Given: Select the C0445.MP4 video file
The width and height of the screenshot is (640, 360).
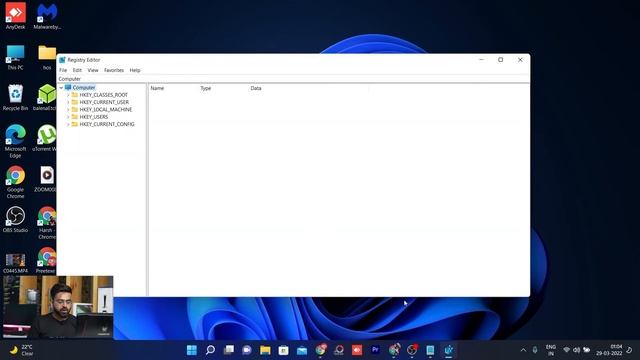Looking at the screenshot, I should [x=16, y=263].
